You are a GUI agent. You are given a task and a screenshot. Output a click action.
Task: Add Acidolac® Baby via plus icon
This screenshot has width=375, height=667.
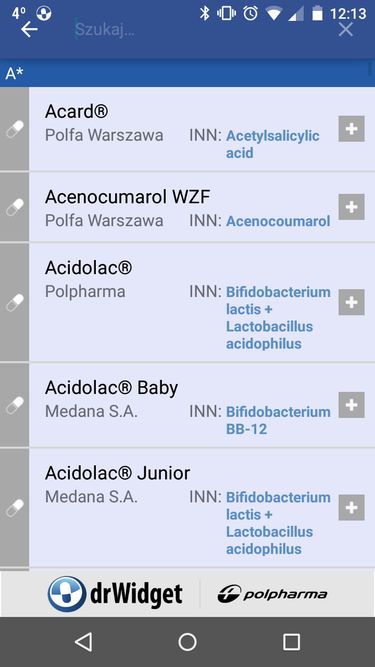351,405
